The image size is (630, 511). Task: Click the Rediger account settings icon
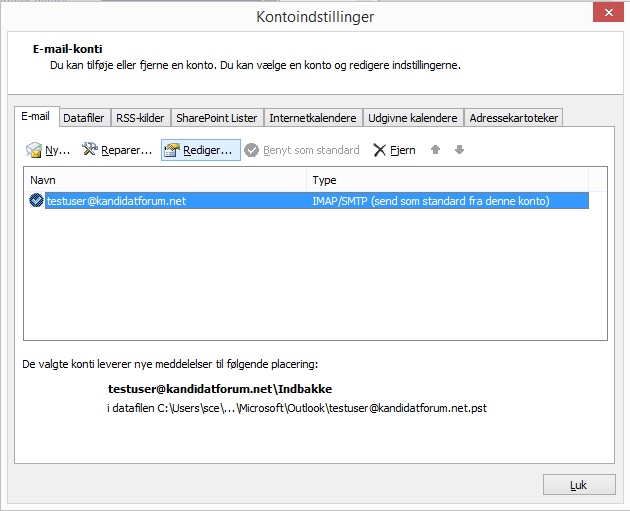[x=171, y=151]
